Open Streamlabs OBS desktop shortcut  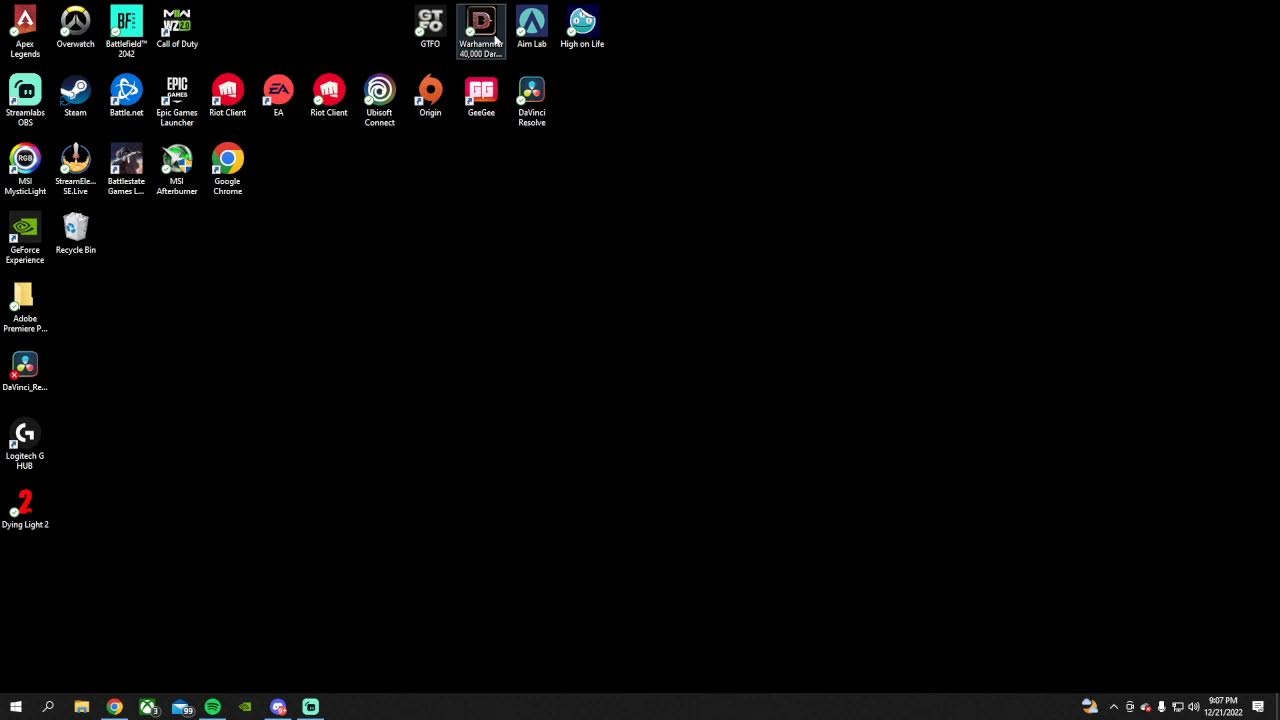click(x=25, y=101)
